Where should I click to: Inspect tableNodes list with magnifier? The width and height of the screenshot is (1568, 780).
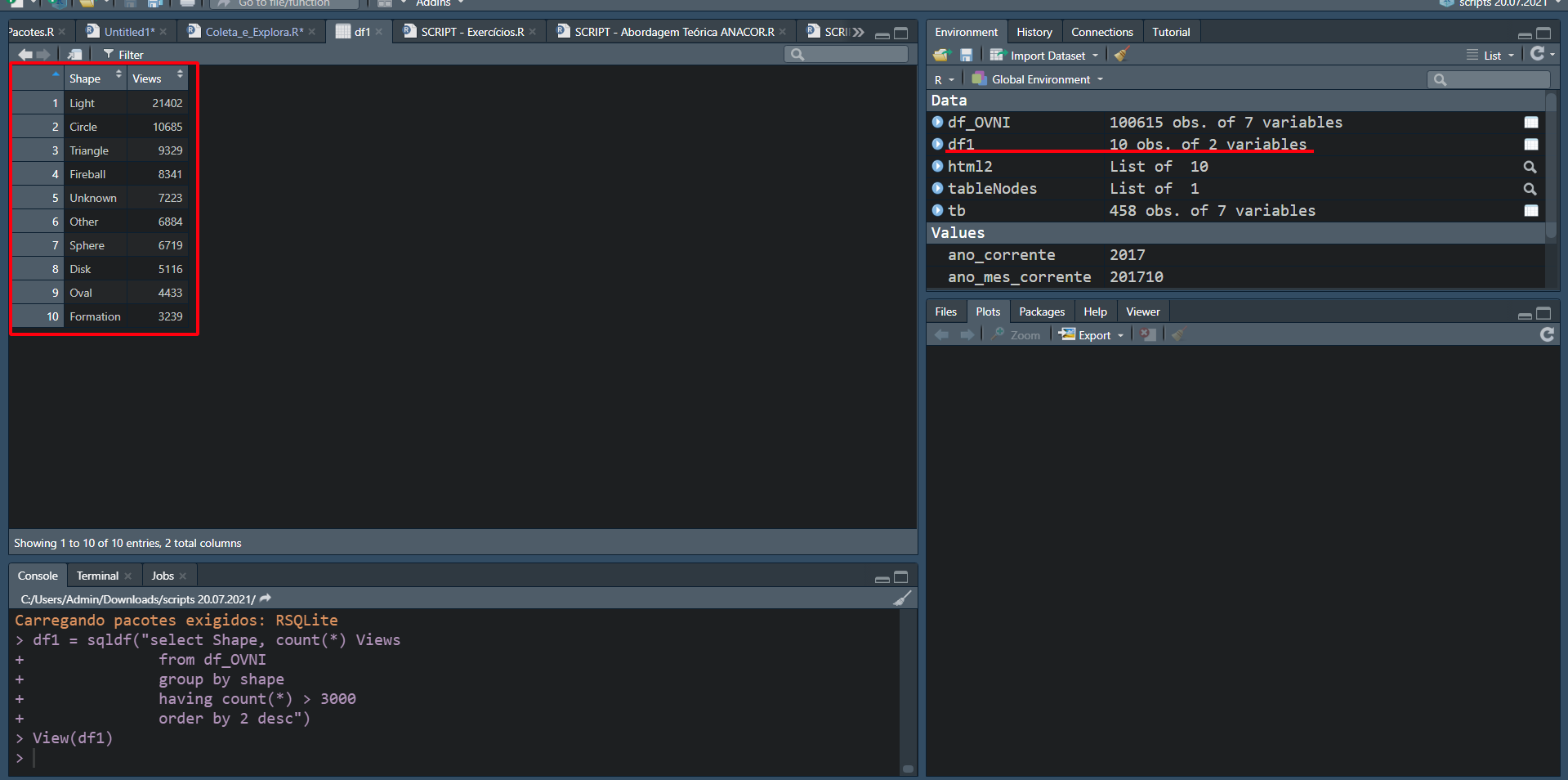pyautogui.click(x=1530, y=189)
